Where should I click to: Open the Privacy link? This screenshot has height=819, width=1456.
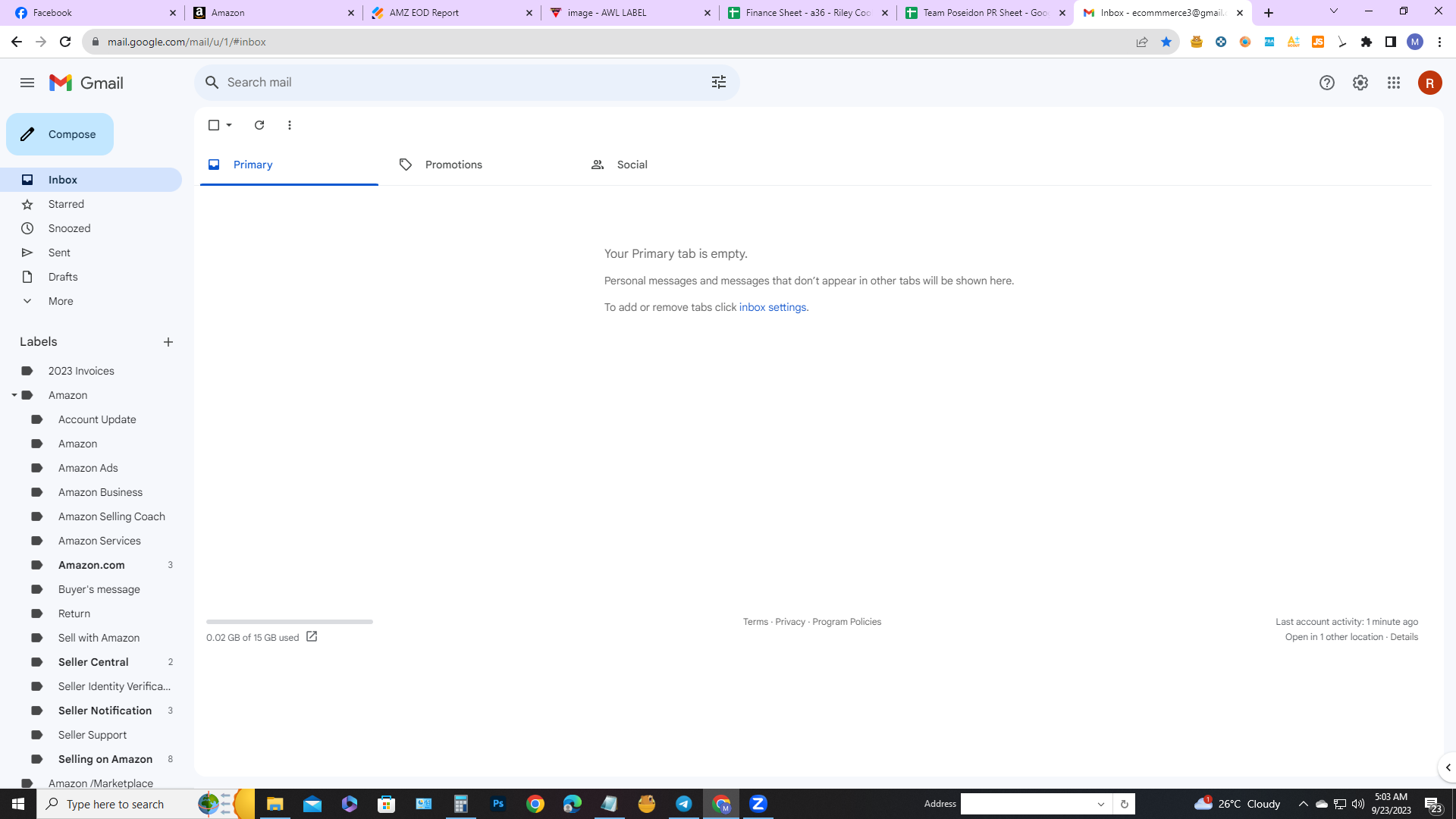pyautogui.click(x=790, y=622)
